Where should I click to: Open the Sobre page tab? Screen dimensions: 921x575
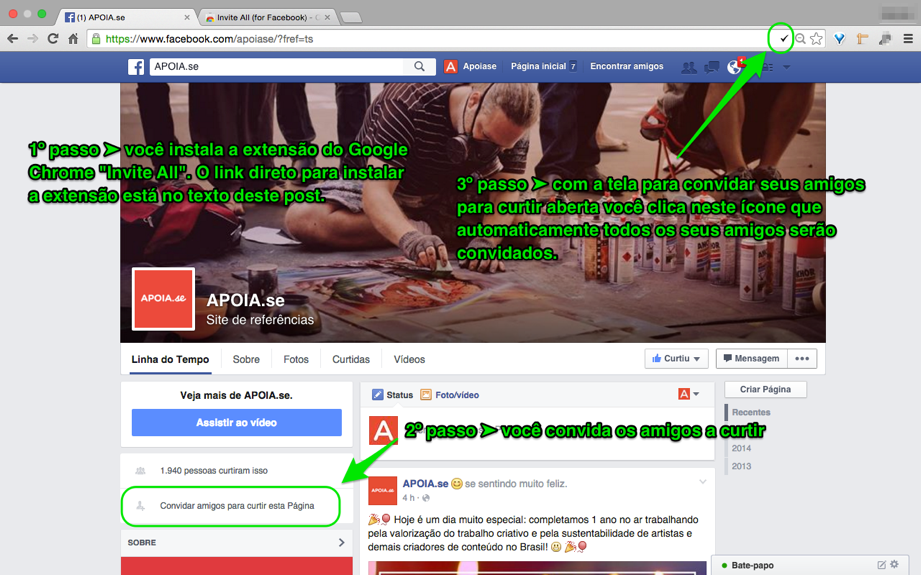tap(246, 359)
